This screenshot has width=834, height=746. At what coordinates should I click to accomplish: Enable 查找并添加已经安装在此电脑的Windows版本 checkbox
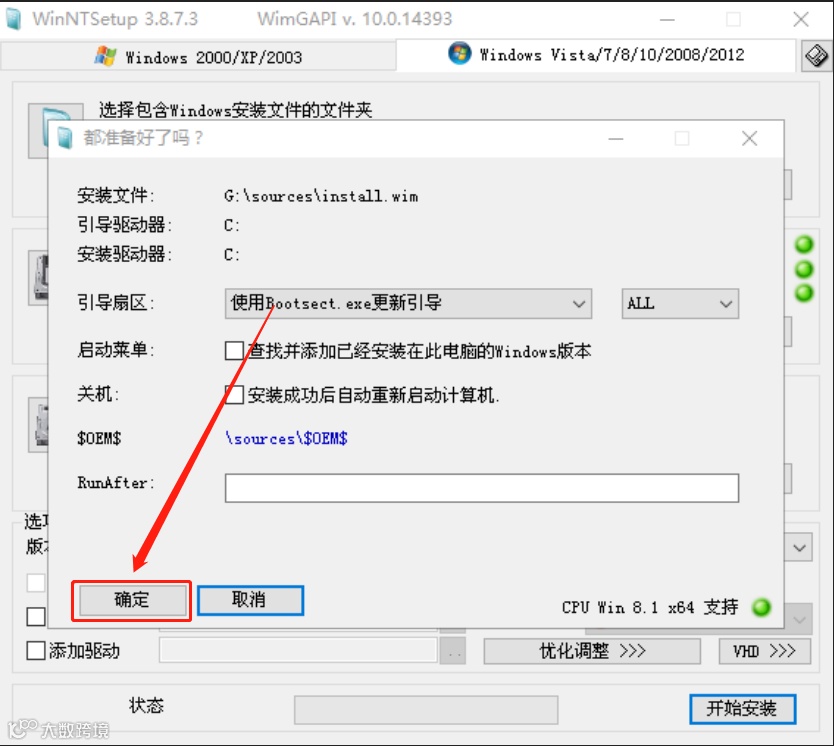pos(234,351)
